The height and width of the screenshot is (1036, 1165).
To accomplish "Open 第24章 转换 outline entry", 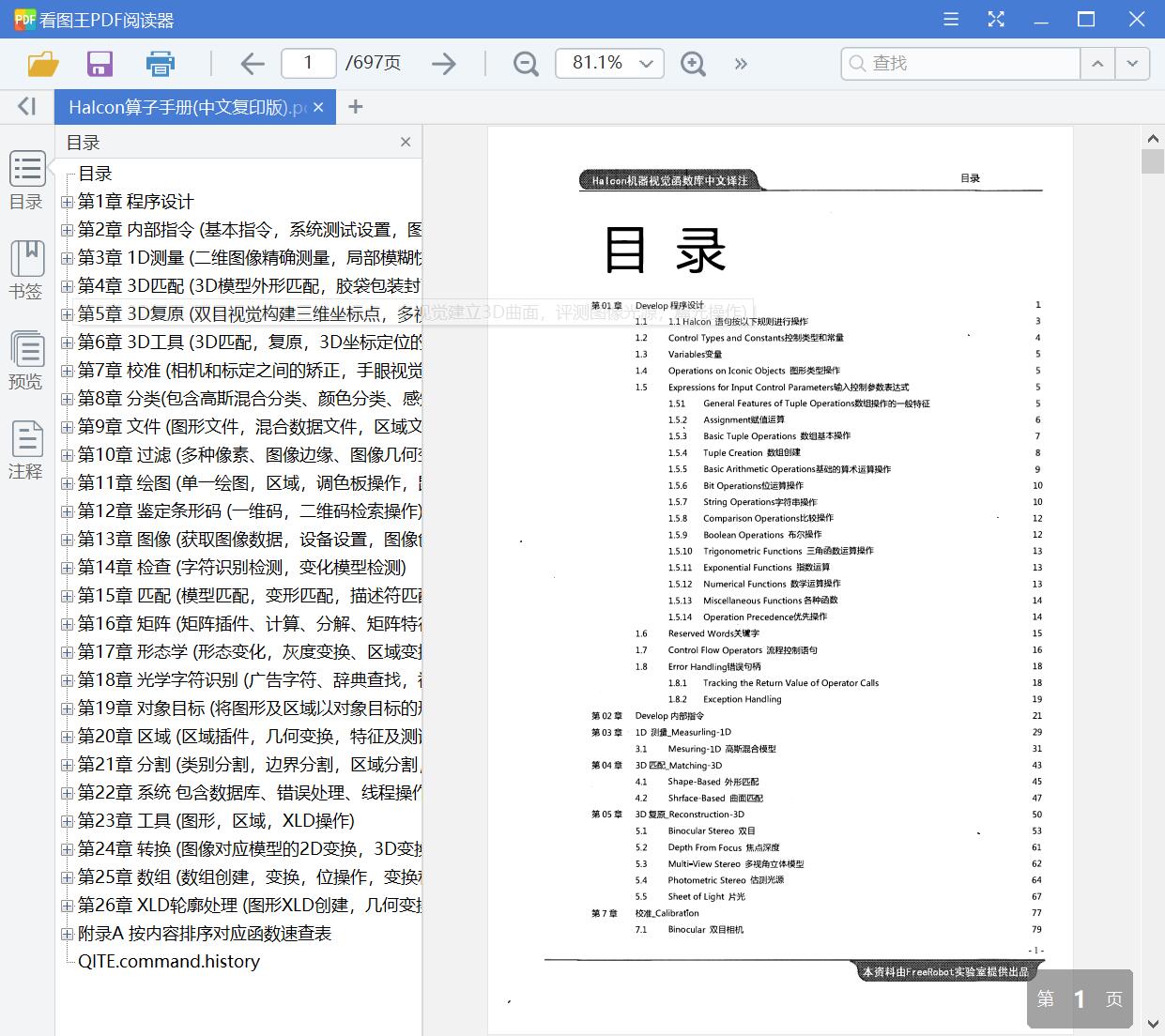I will (x=250, y=849).
